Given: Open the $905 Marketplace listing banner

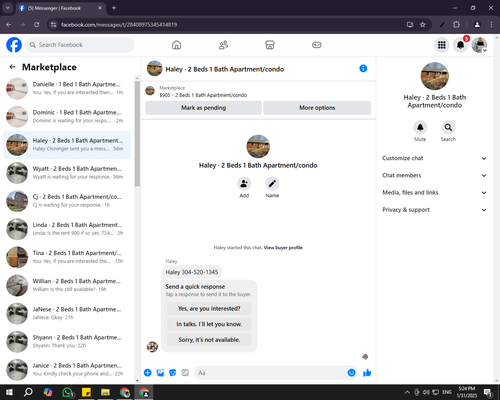Looking at the screenshot, I should (x=203, y=91).
